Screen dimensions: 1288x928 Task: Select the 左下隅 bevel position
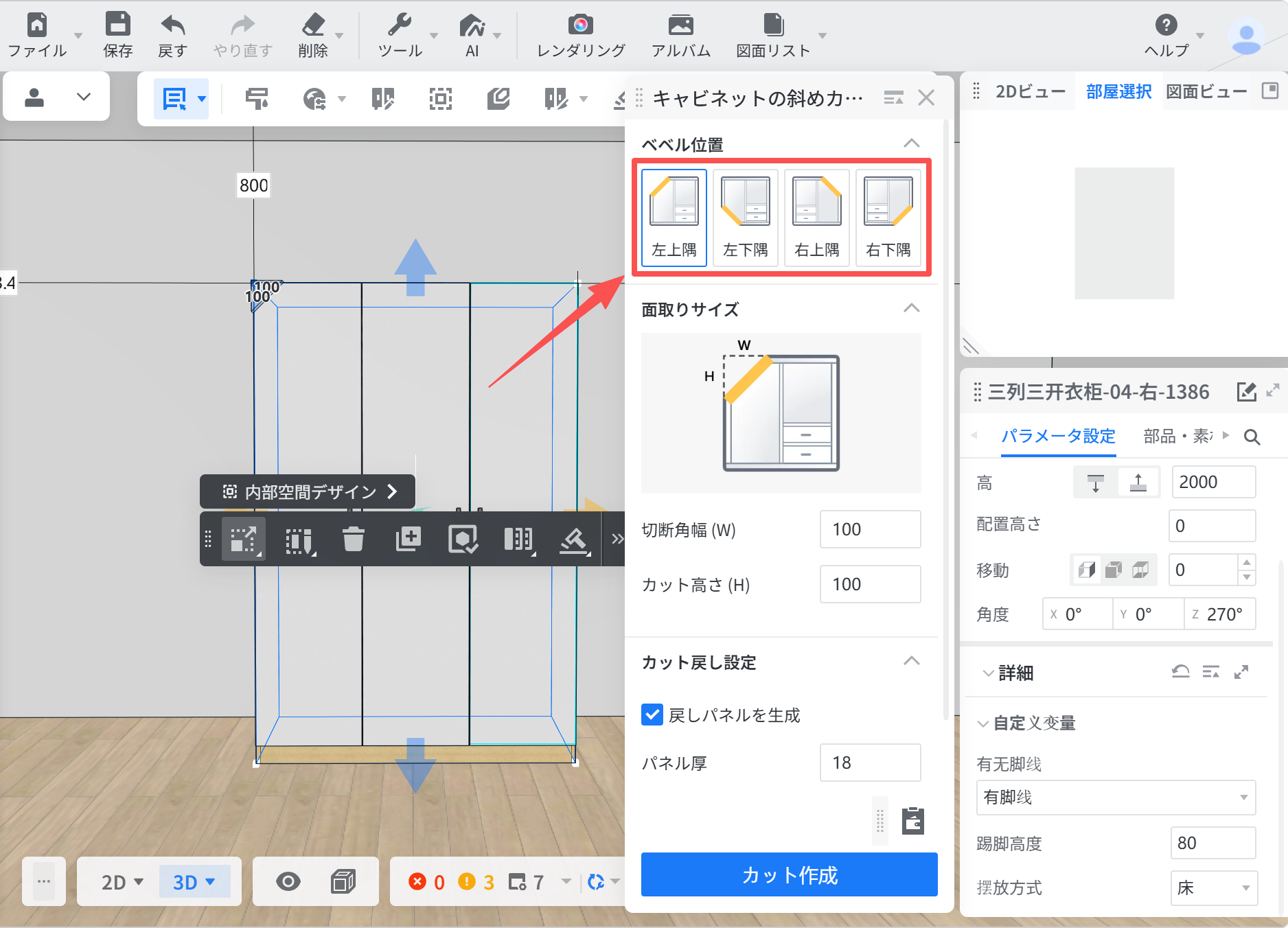click(x=746, y=218)
